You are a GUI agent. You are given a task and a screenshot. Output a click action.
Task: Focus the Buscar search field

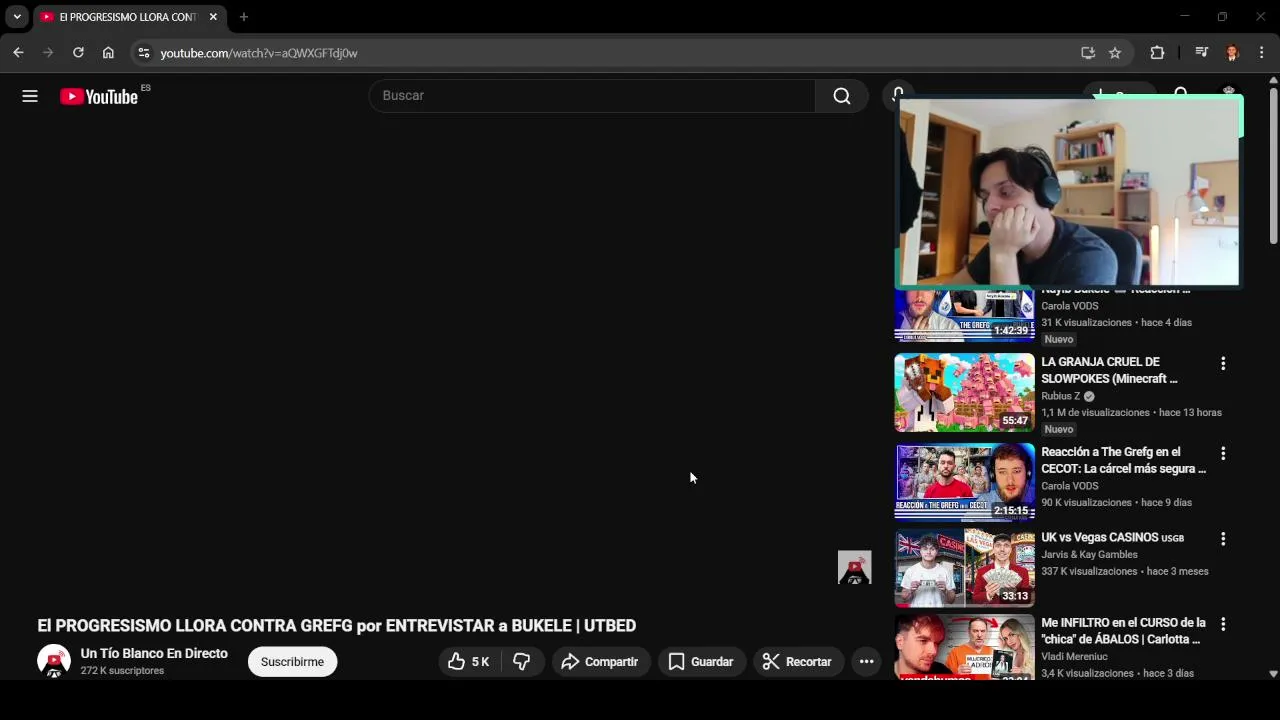pyautogui.click(x=592, y=96)
